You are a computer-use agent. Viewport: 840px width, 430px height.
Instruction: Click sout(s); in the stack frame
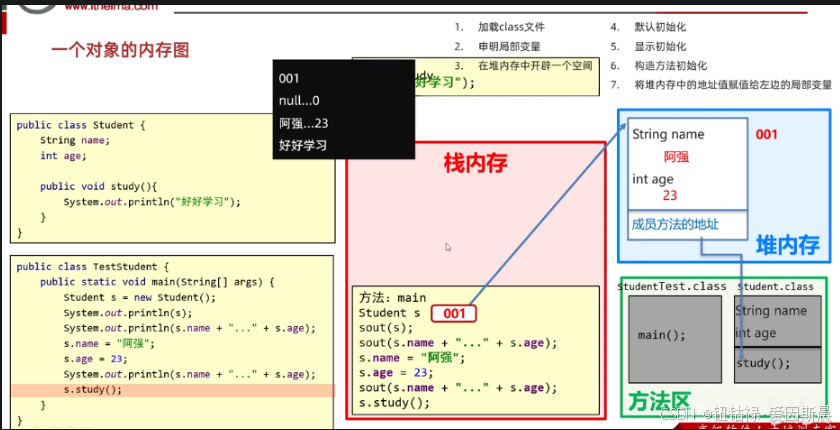[x=386, y=328]
